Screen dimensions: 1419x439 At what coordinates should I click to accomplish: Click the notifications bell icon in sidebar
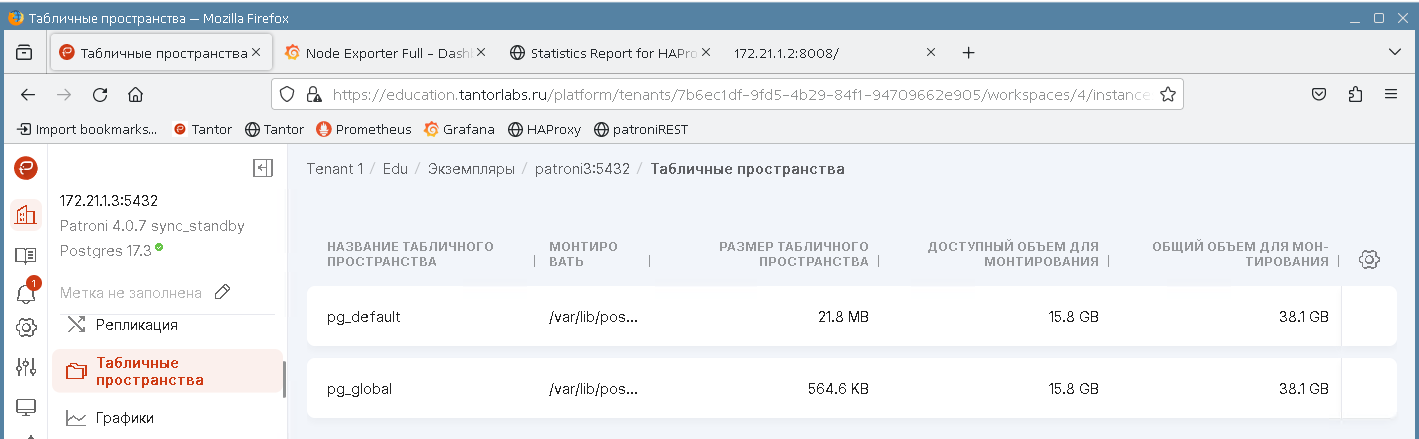(x=26, y=293)
